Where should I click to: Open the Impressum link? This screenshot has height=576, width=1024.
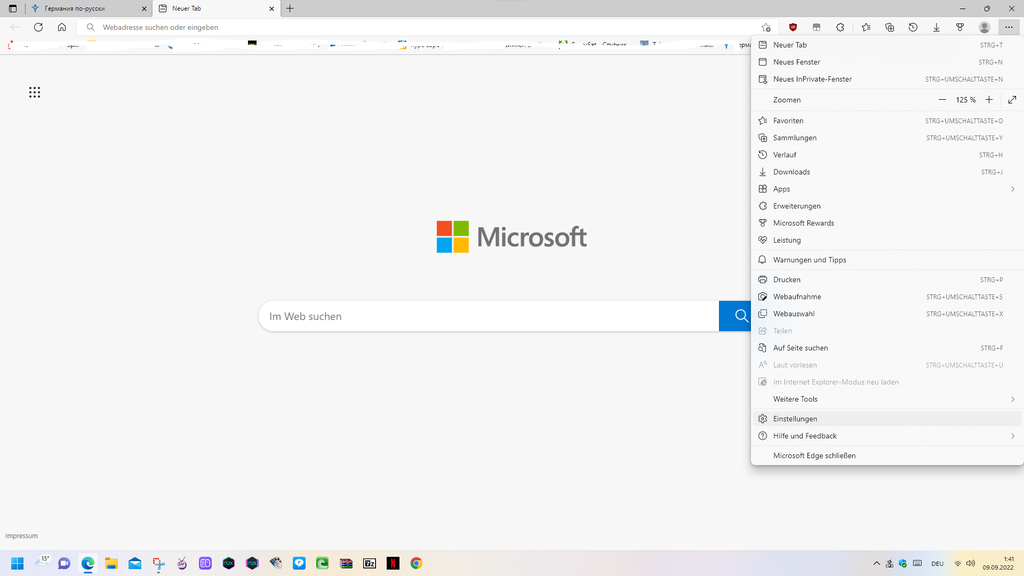pos(22,536)
